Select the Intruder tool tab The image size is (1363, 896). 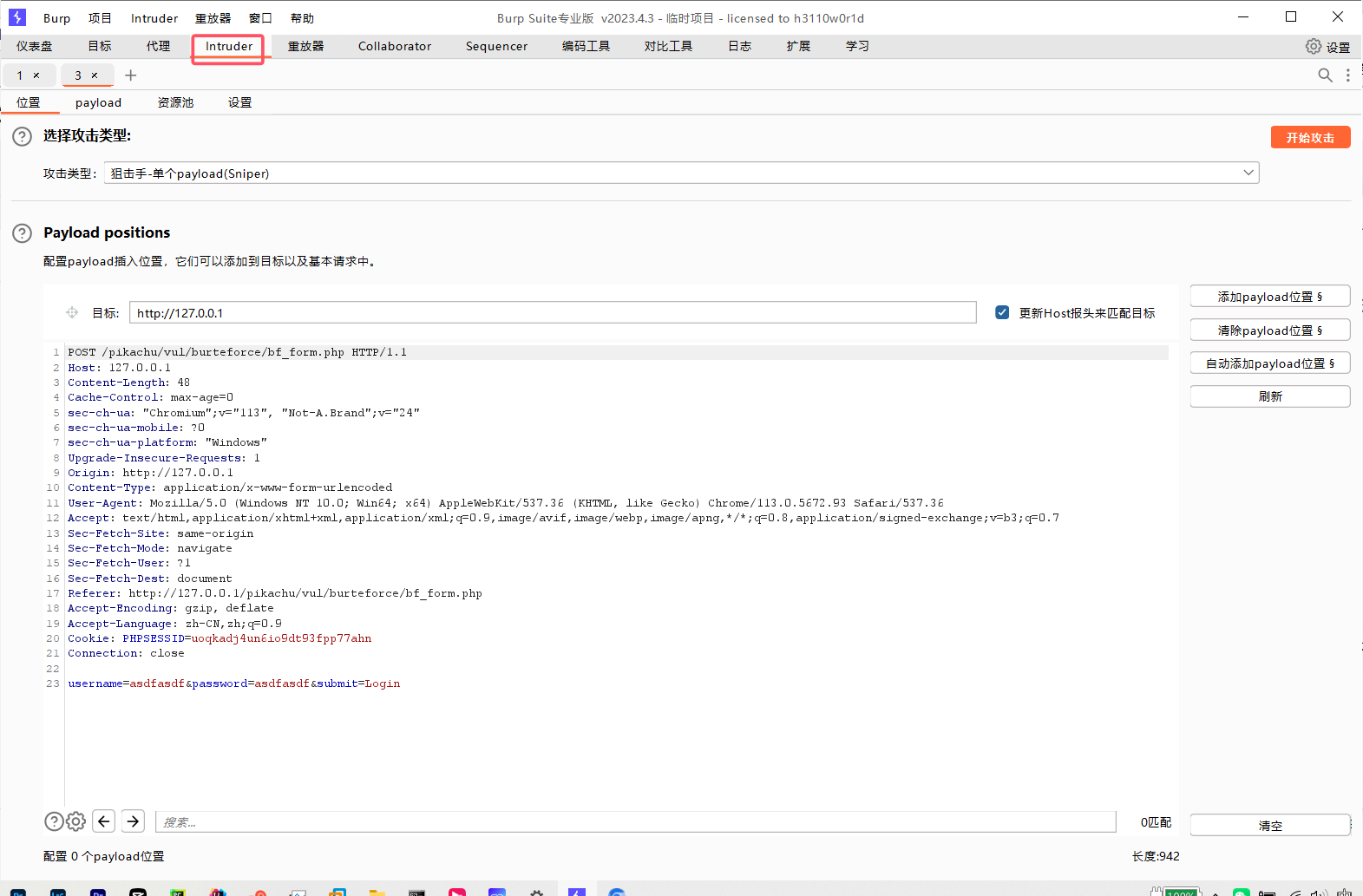(x=229, y=46)
